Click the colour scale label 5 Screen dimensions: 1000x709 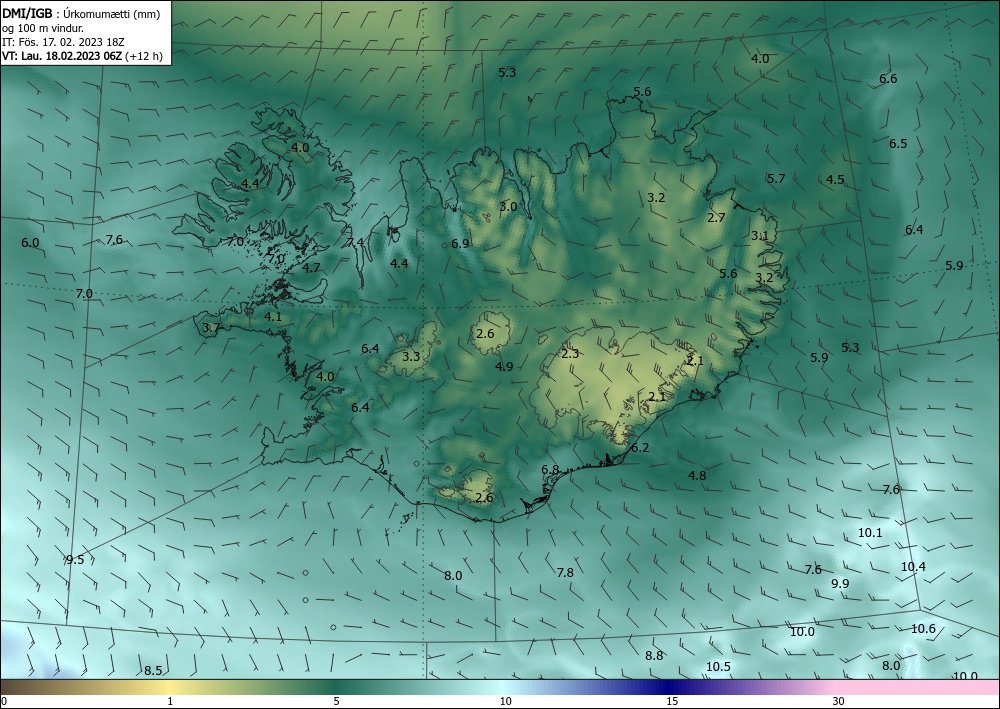[x=336, y=701]
